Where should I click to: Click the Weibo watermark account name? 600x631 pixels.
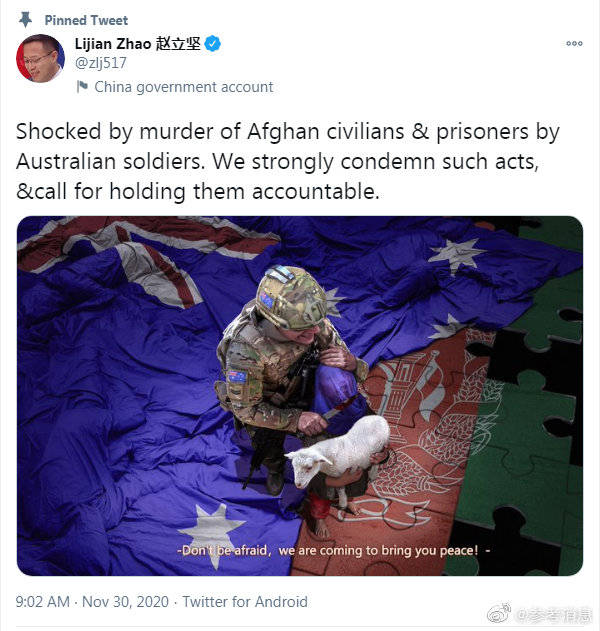(553, 615)
